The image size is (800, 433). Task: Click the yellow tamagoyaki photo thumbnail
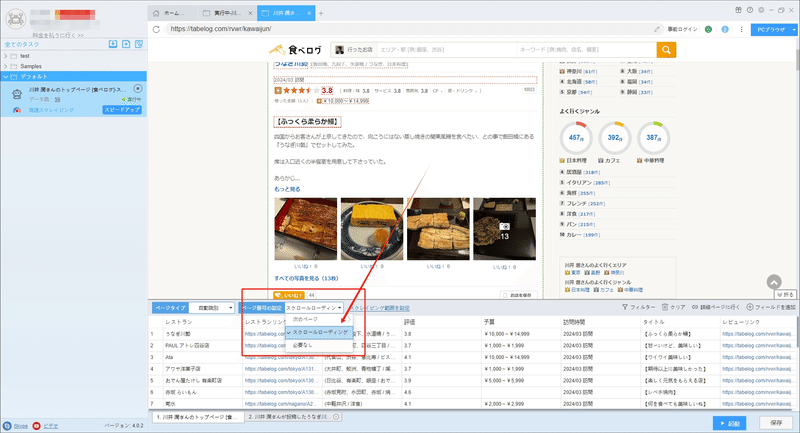(x=372, y=229)
